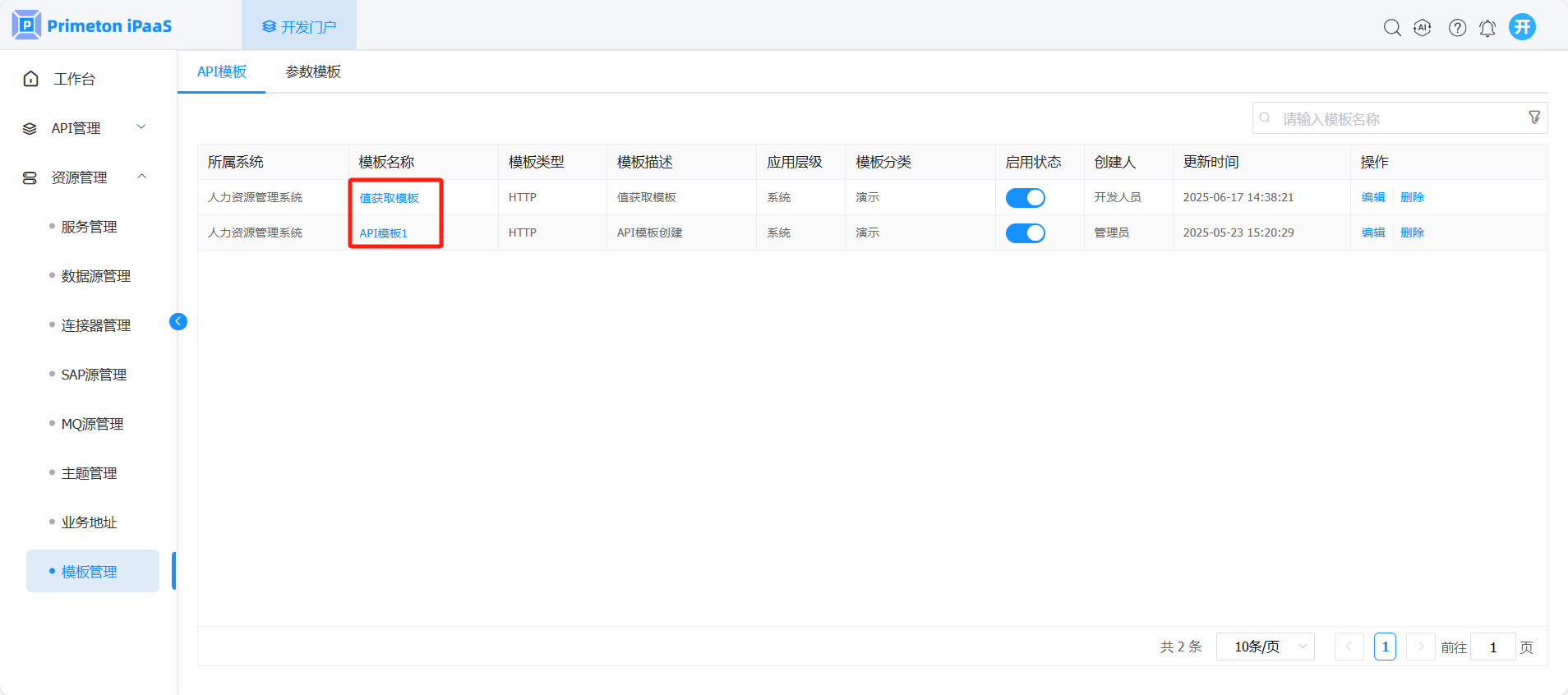
Task: Open 数据源管理 in the sidebar
Action: pyautogui.click(x=95, y=276)
